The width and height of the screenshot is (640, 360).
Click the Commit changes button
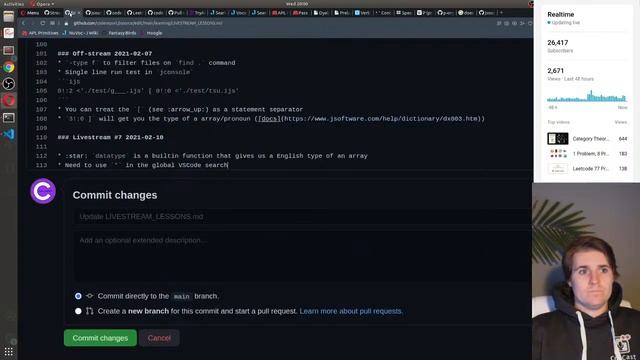(x=100, y=338)
